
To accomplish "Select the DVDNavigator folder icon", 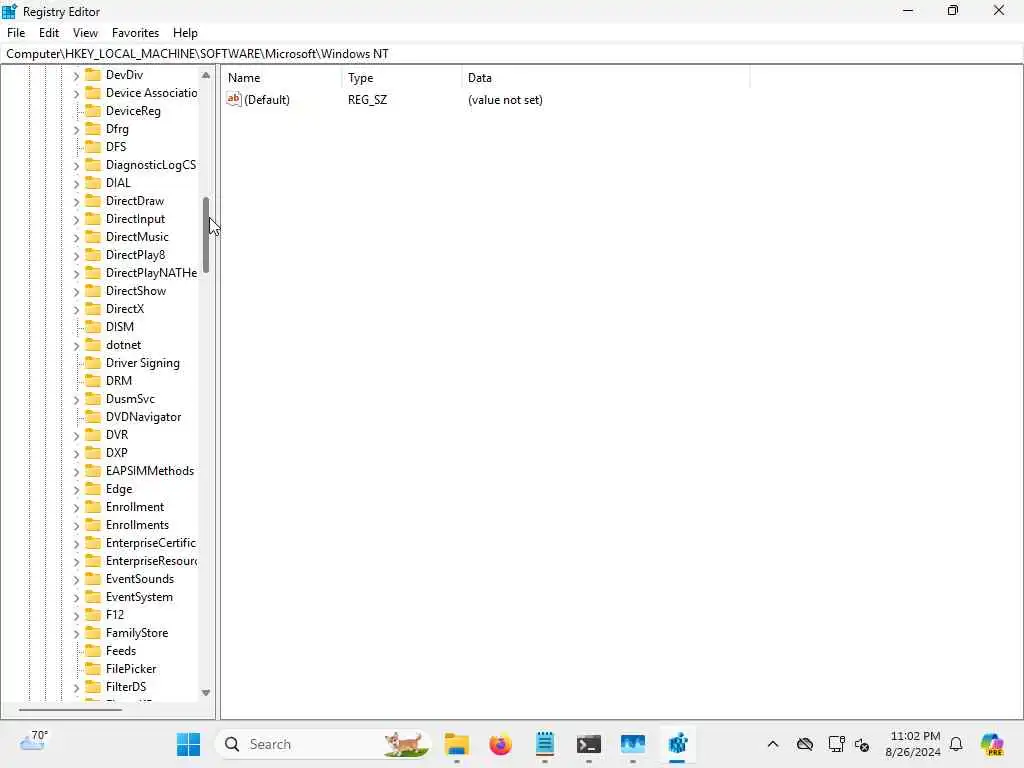I will pyautogui.click(x=93, y=416).
